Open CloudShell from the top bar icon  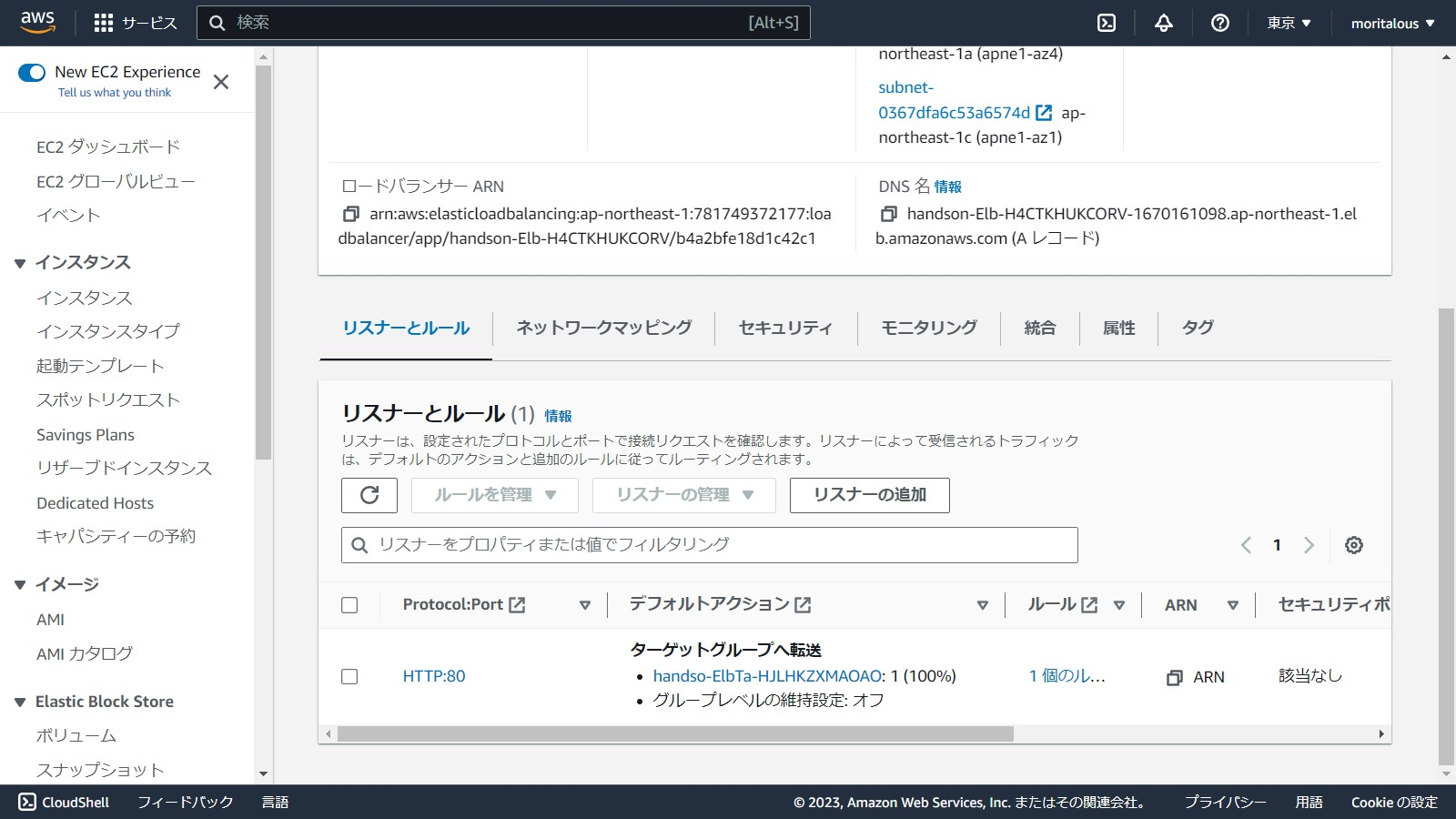[x=1107, y=23]
